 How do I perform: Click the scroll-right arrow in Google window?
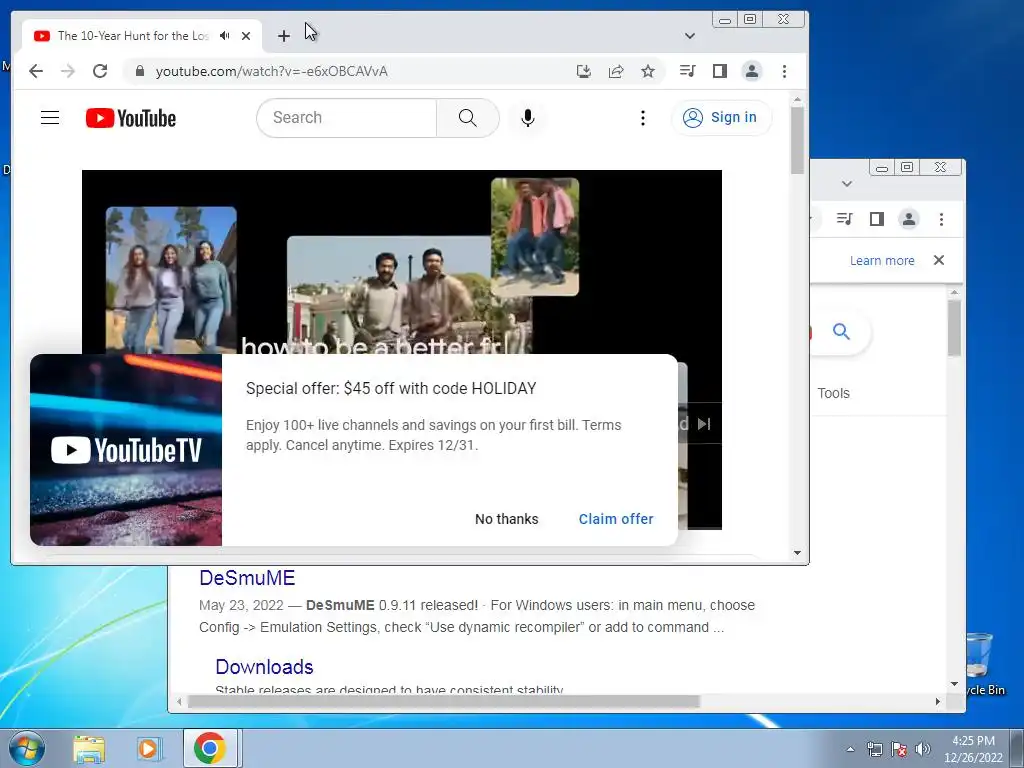(938, 701)
